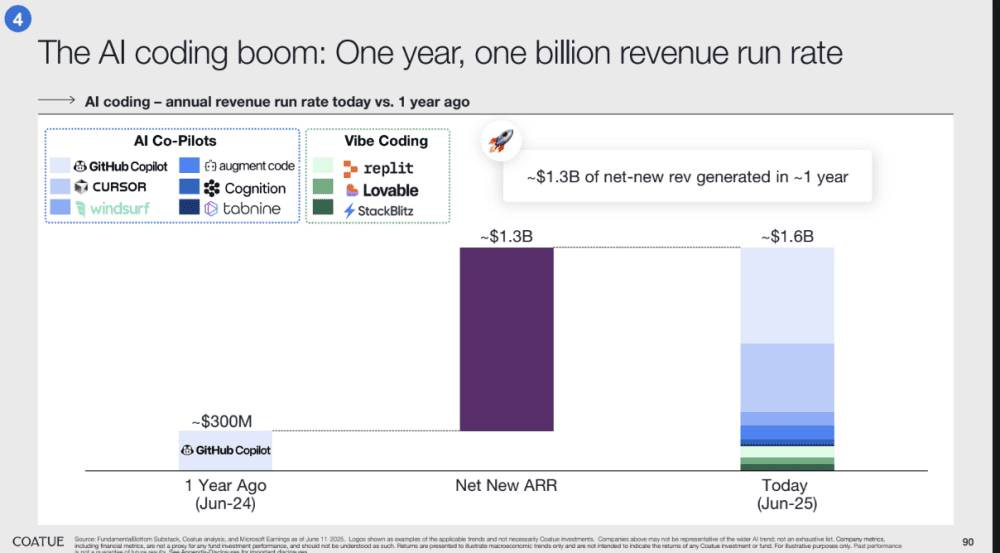Image resolution: width=1000 pixels, height=553 pixels.
Task: Click the Lovable heart logo icon
Action: click(352, 190)
